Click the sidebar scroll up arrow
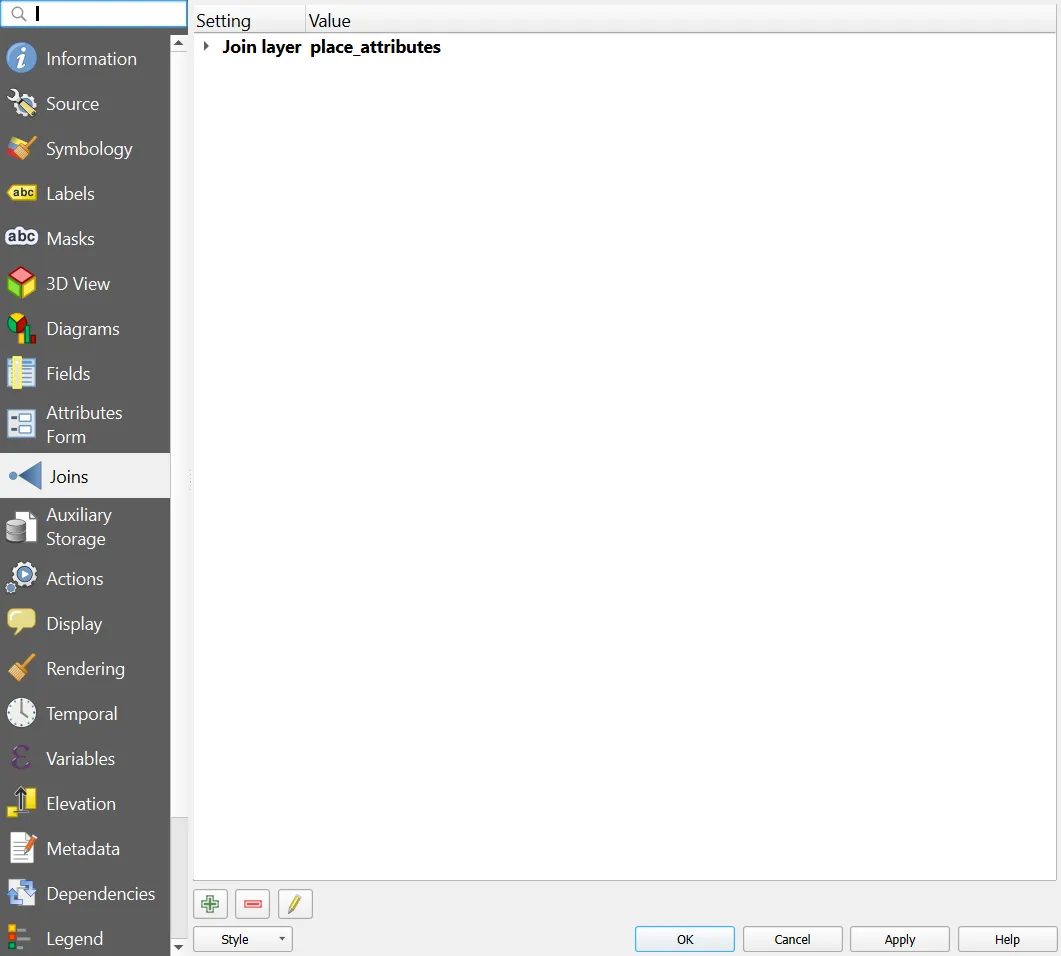The width and height of the screenshot is (1061, 956). point(179,43)
